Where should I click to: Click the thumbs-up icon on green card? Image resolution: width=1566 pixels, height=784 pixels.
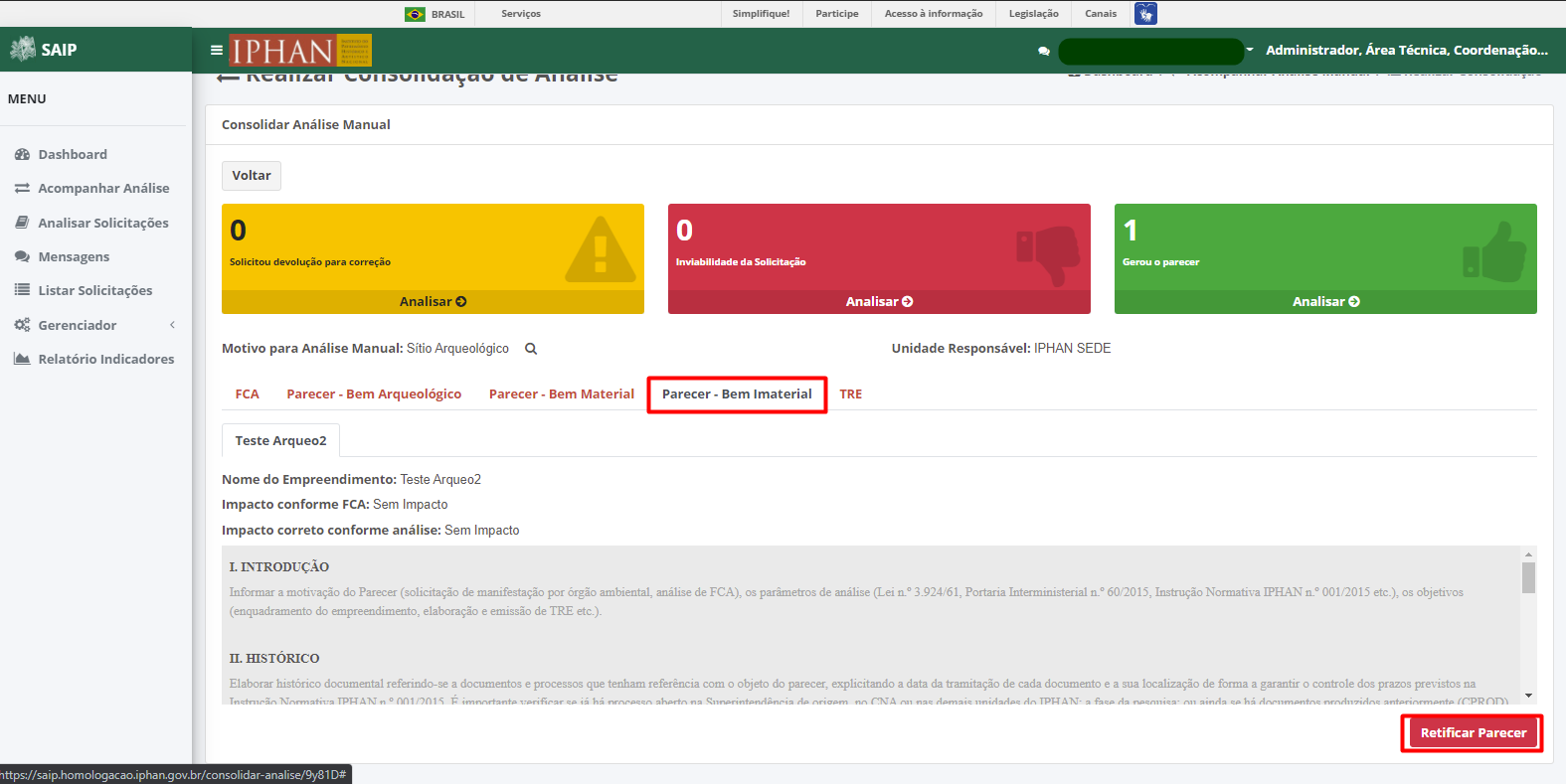pos(1494,252)
